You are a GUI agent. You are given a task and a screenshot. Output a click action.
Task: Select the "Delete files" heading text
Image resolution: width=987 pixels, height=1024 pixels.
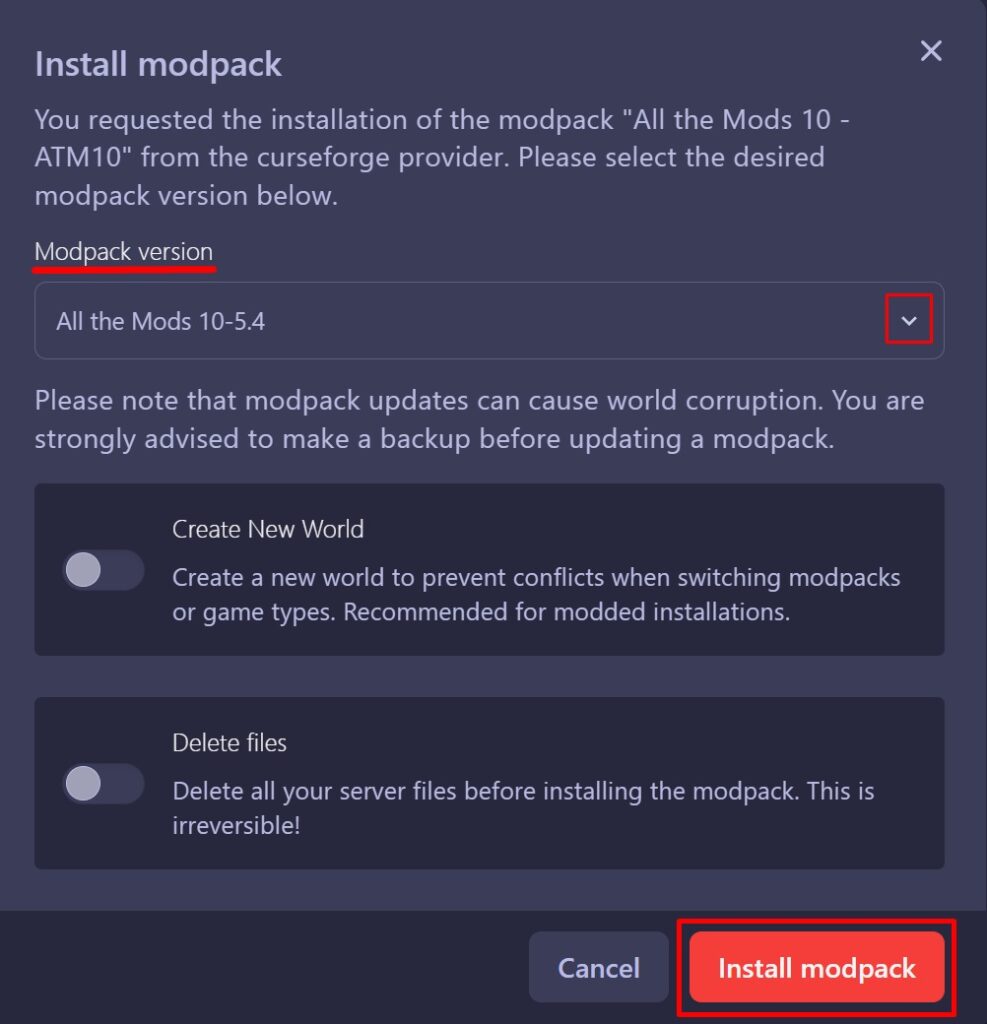coord(229,743)
